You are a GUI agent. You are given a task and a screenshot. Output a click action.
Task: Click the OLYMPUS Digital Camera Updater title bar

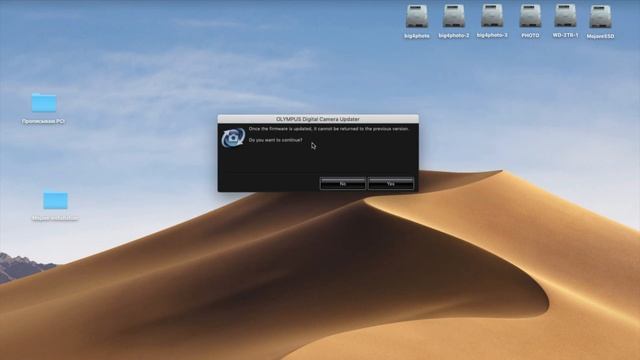click(x=318, y=119)
